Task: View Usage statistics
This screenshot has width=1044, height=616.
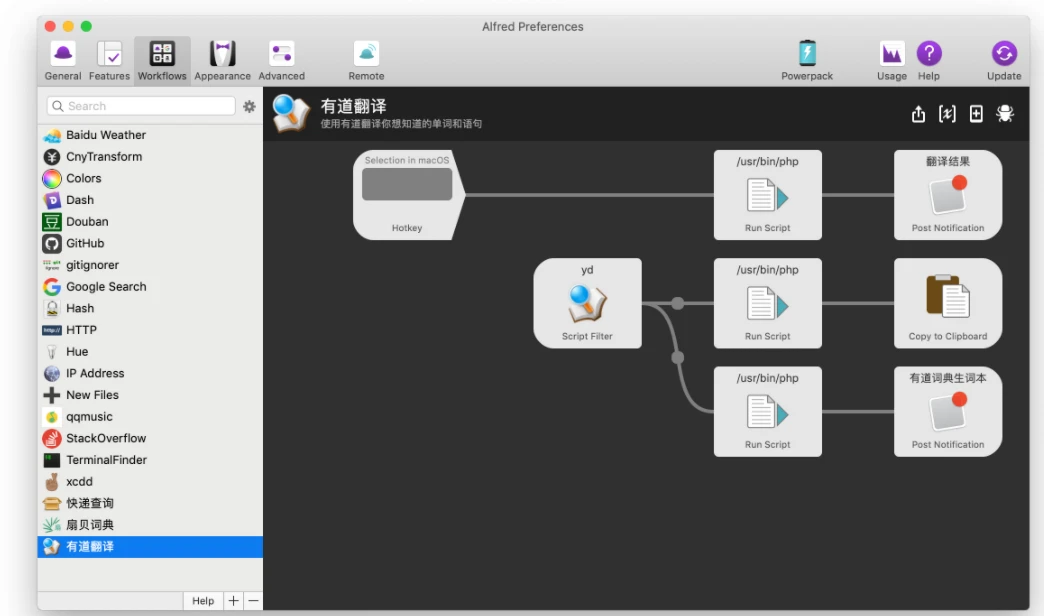Action: (x=892, y=61)
